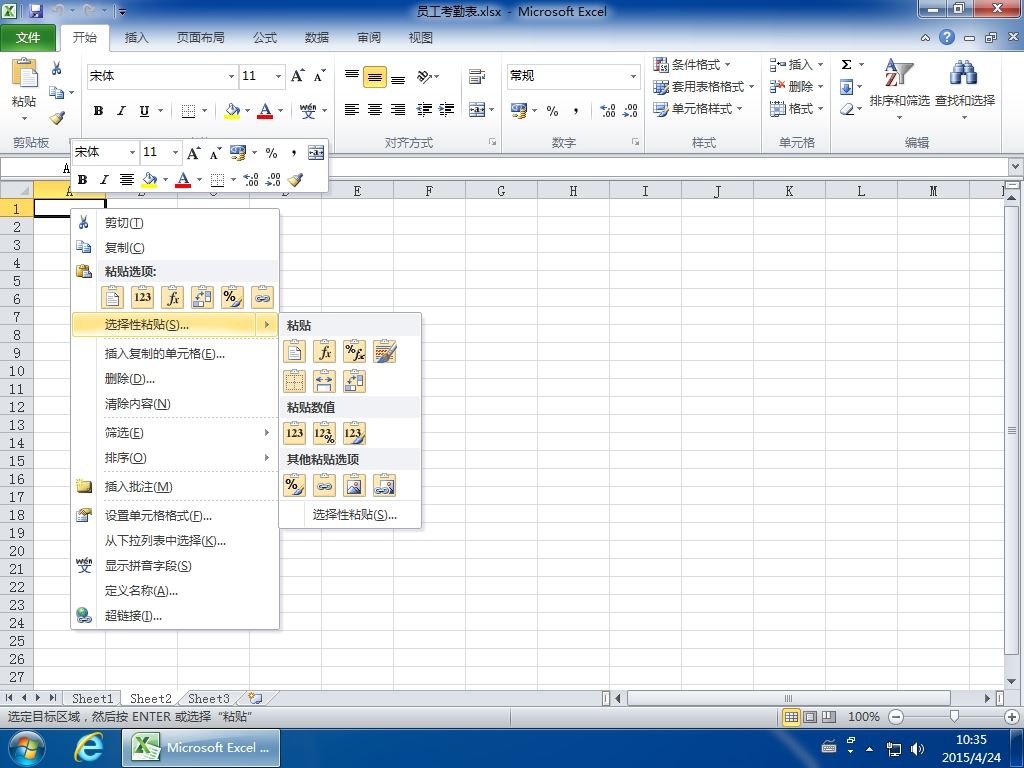Choose 复制 from context menu
The height and width of the screenshot is (768, 1024).
click(175, 248)
